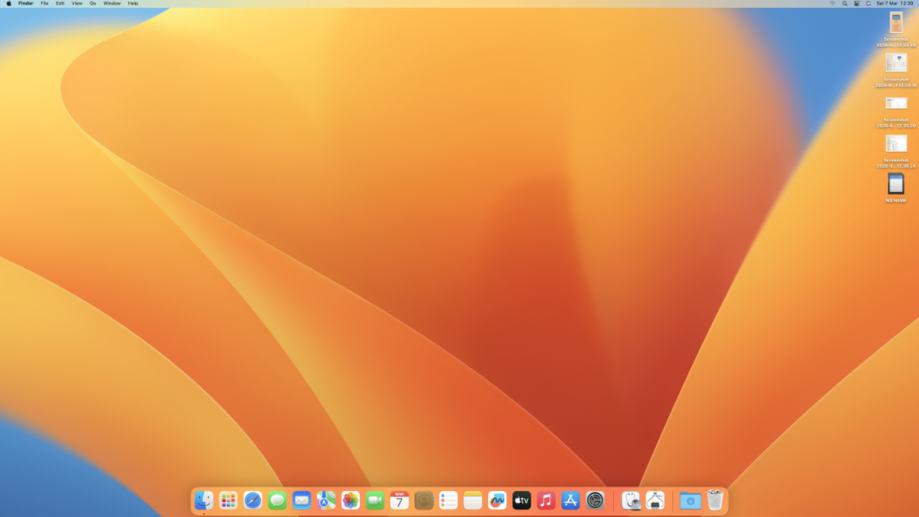
Task: Open the Music app in Dock
Action: point(546,500)
